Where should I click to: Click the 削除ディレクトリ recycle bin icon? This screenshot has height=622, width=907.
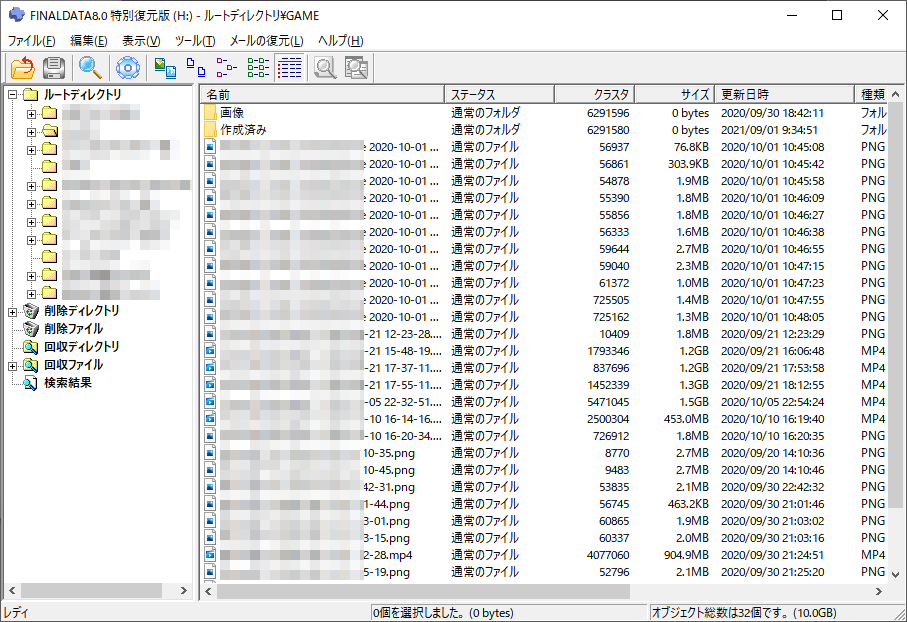coord(31,311)
